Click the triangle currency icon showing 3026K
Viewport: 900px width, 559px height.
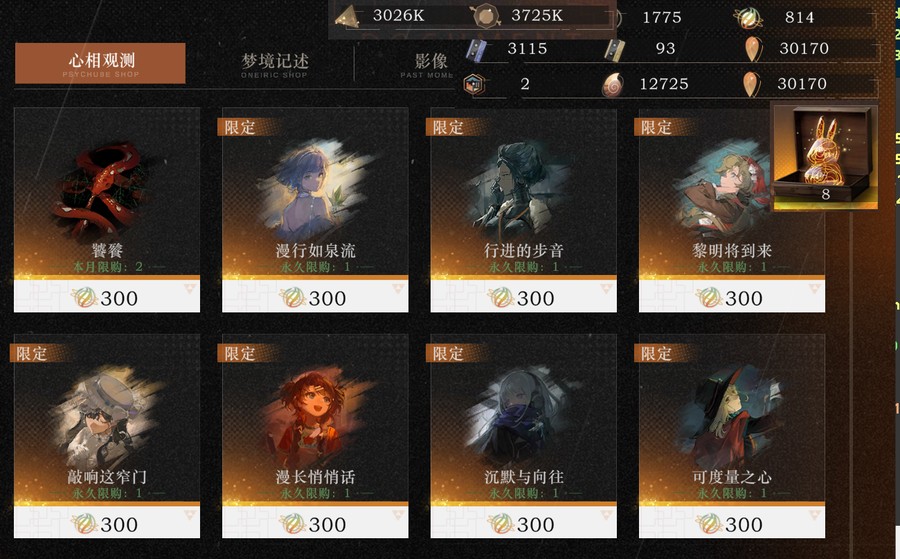(x=347, y=16)
